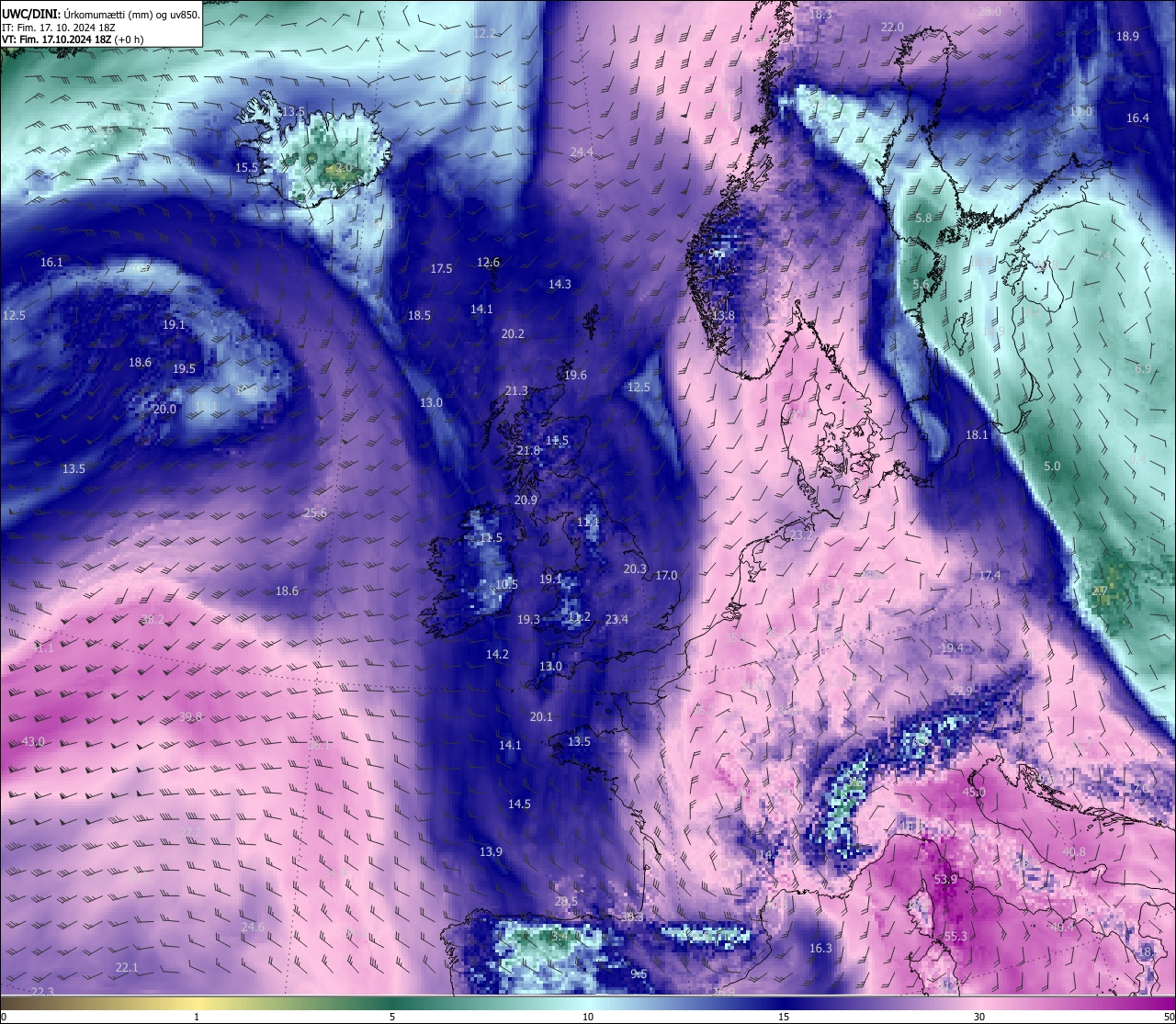The width and height of the screenshot is (1176, 1024).
Task: Click the 45.0 value over northern Italy
Action: click(974, 792)
